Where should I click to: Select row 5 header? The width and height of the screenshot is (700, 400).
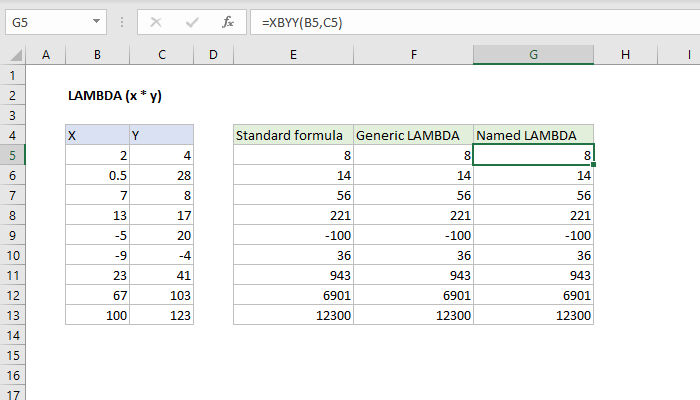tap(12, 155)
